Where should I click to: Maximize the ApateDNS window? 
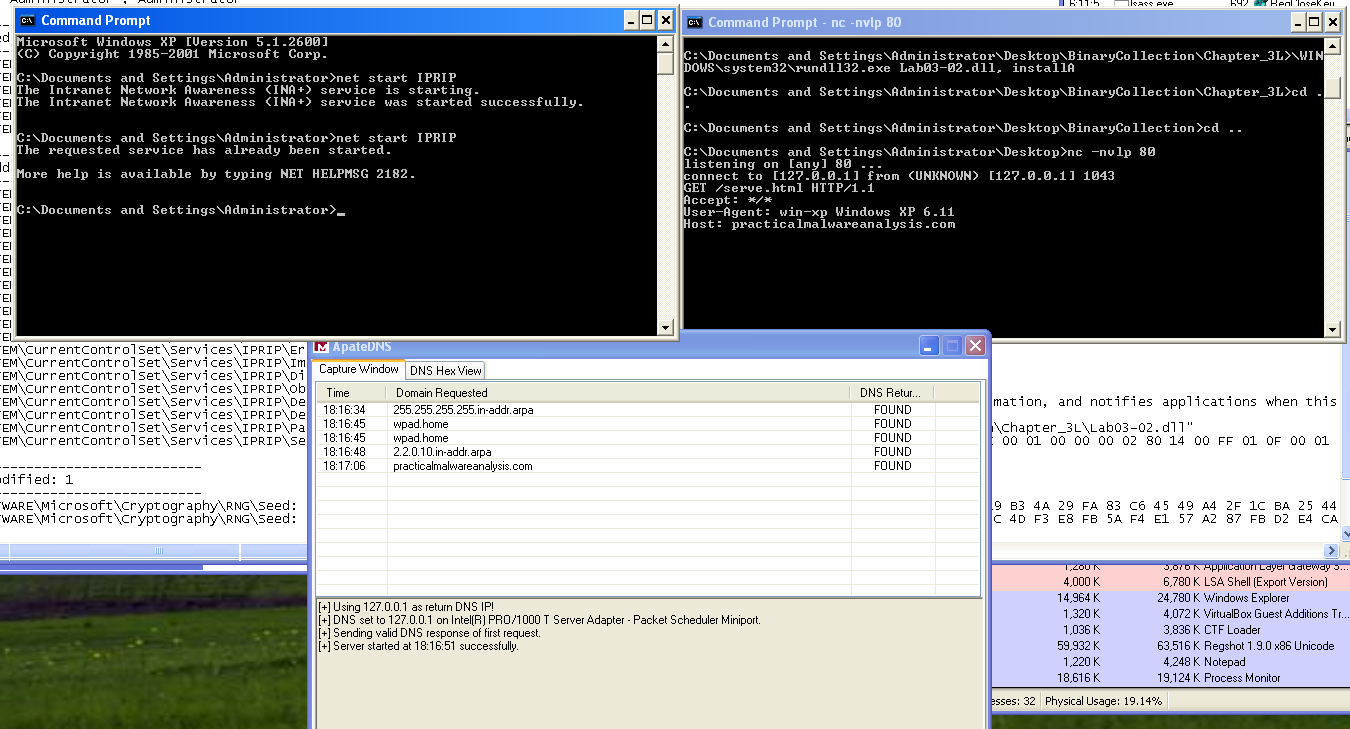[953, 346]
